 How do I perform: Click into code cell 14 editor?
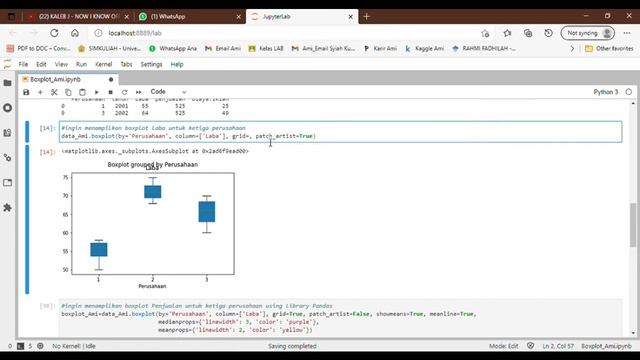pos(340,132)
